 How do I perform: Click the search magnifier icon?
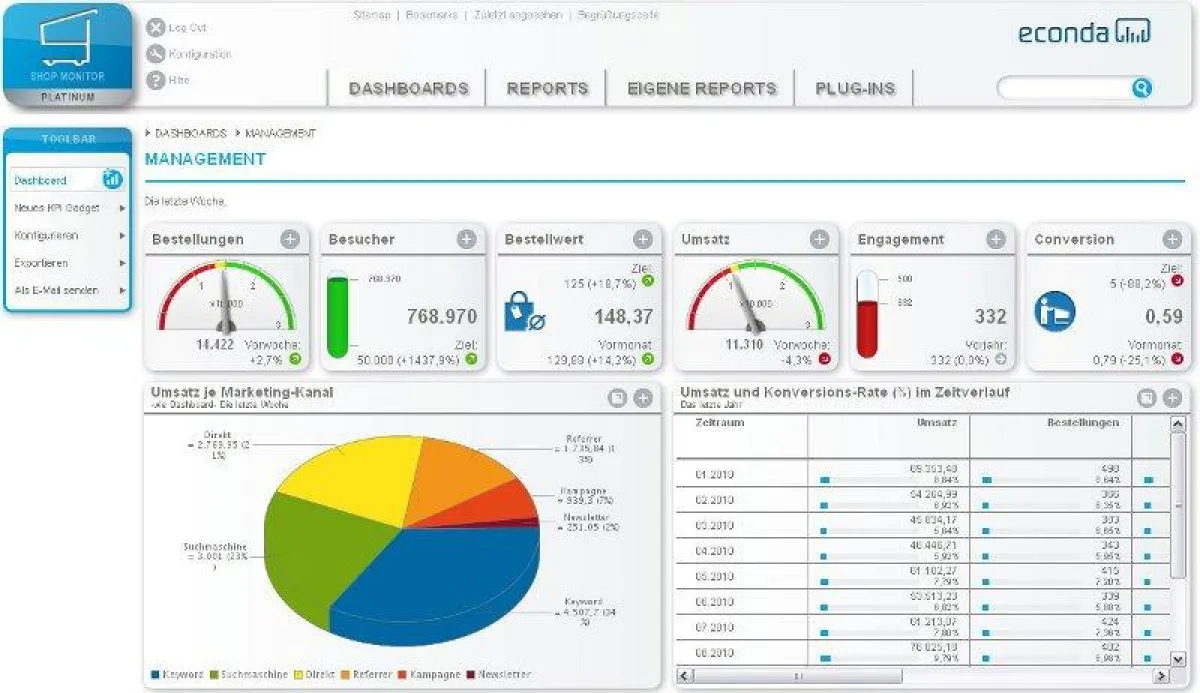[x=1141, y=88]
